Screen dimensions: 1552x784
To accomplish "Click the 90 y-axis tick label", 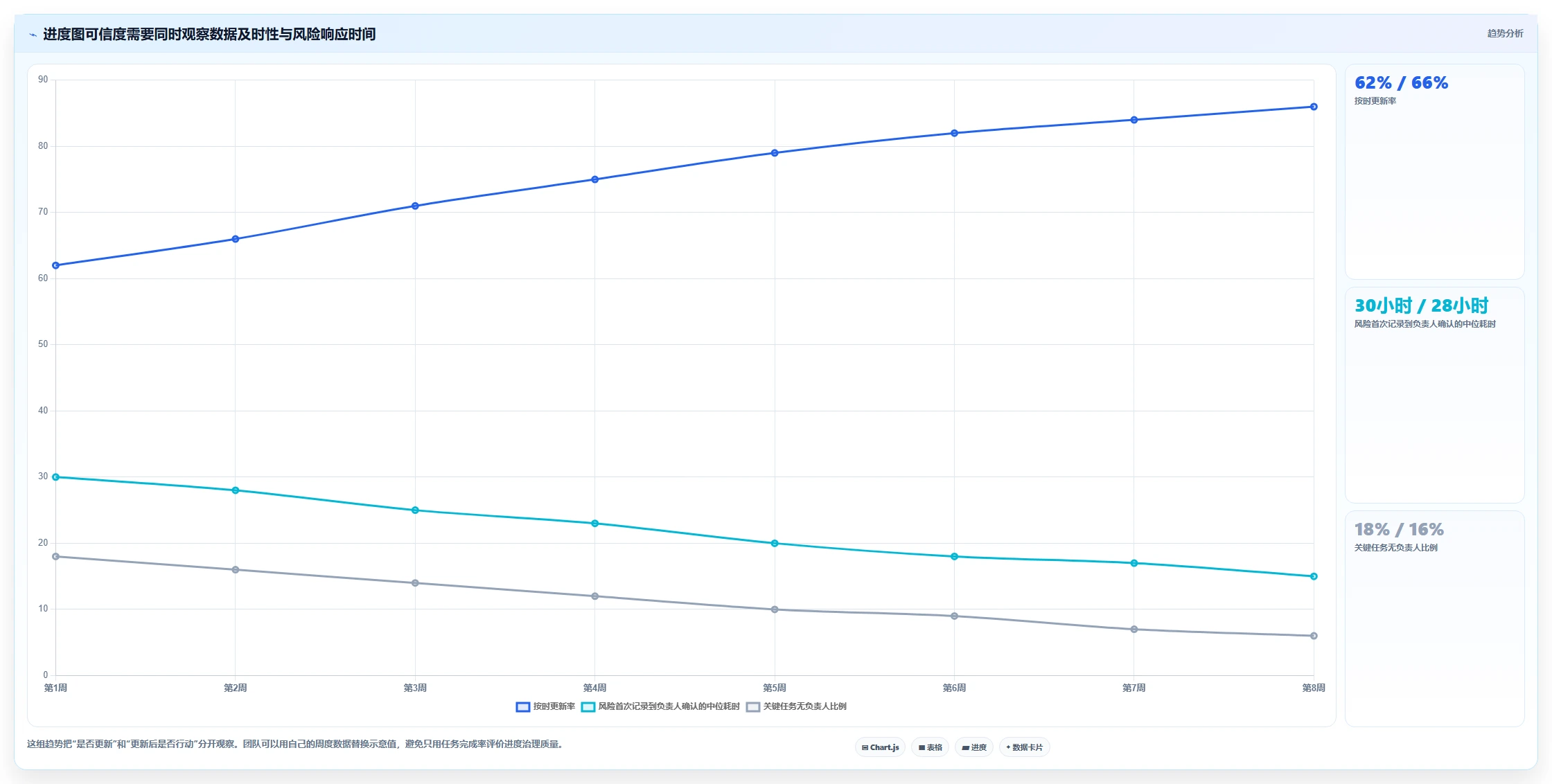I will tap(43, 80).
